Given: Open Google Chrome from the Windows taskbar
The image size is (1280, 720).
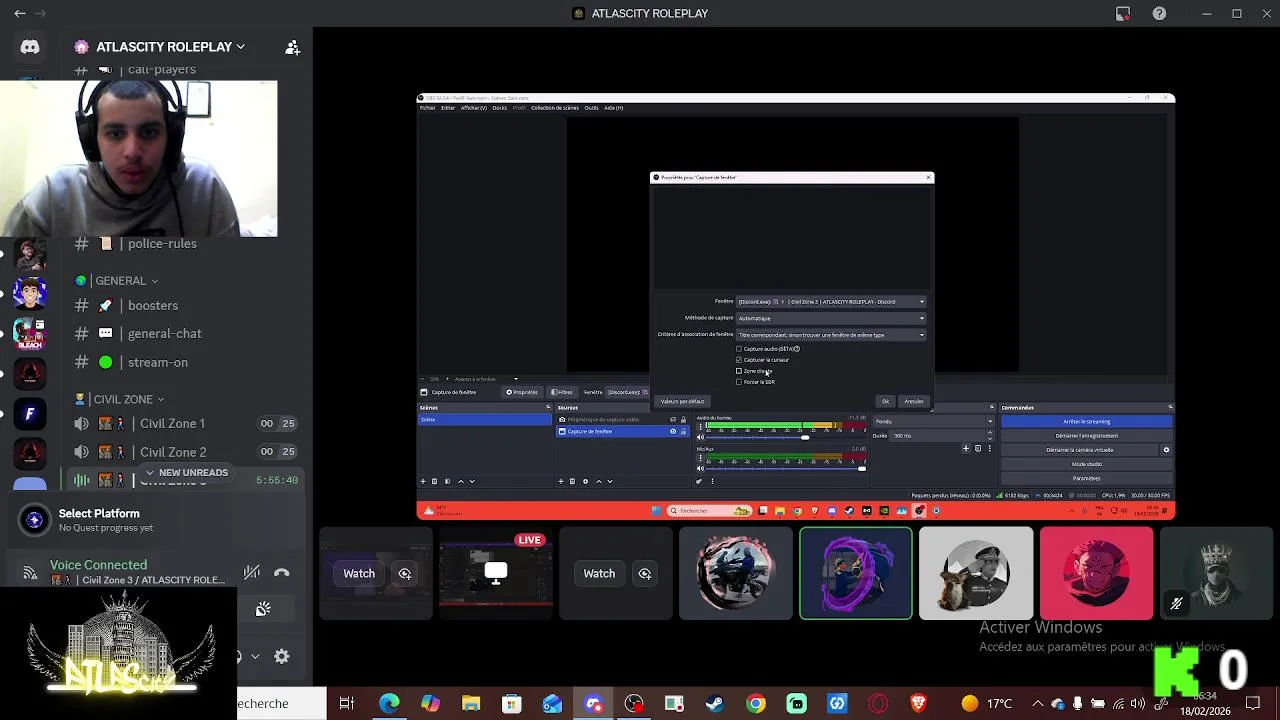Looking at the screenshot, I should (x=756, y=703).
